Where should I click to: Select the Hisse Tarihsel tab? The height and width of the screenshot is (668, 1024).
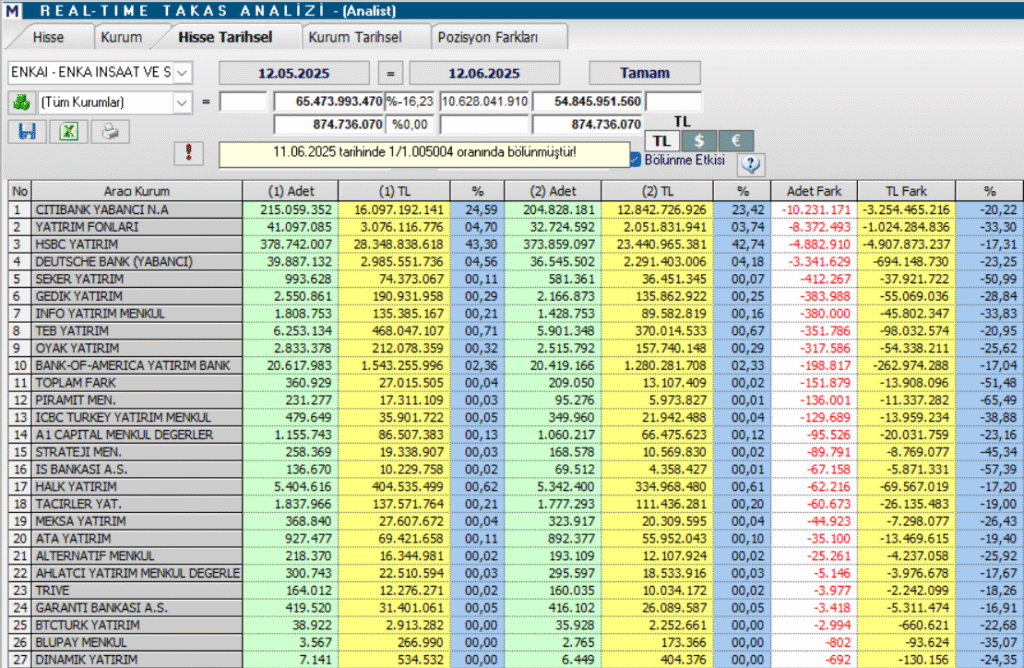click(225, 37)
